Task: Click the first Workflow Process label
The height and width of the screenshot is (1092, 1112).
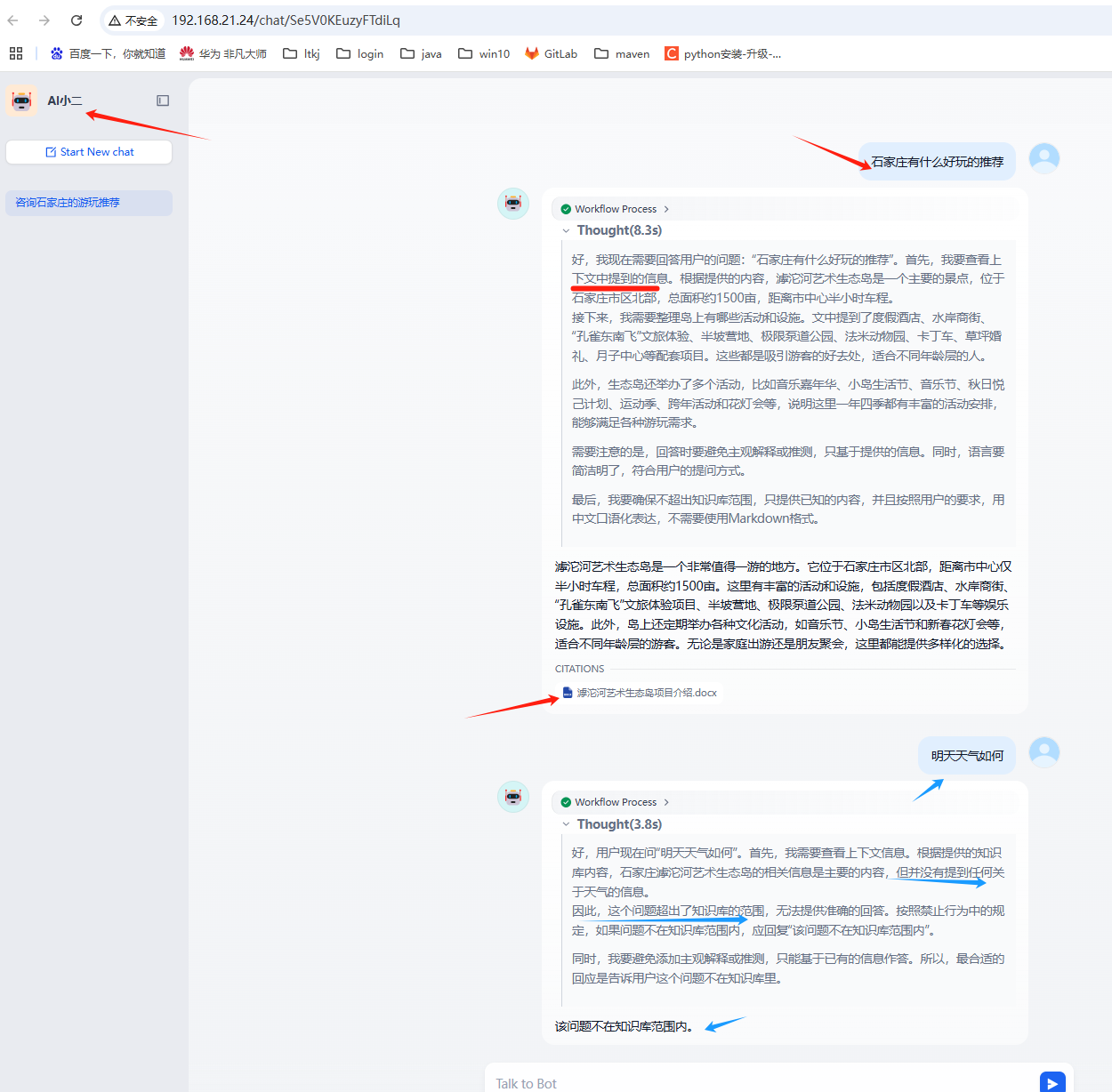Action: pyautogui.click(x=616, y=209)
